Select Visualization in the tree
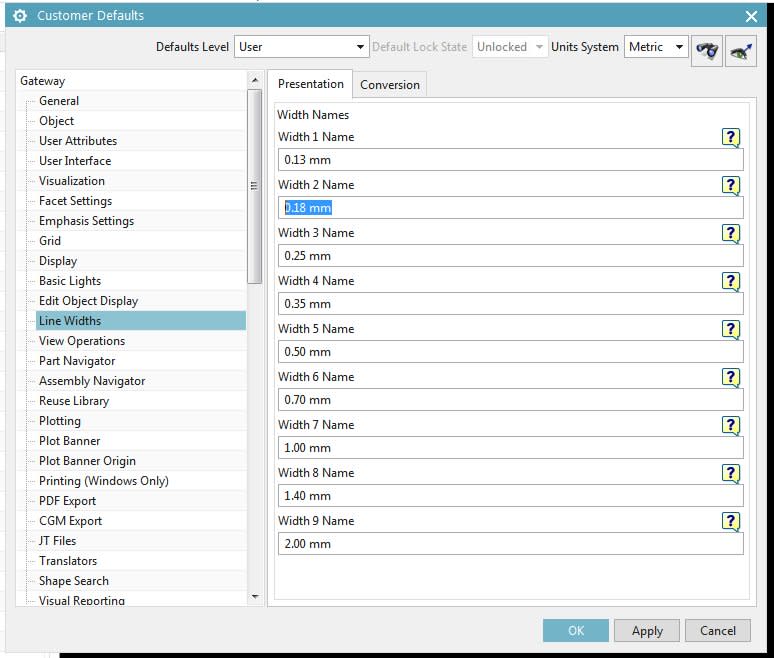 [72, 181]
